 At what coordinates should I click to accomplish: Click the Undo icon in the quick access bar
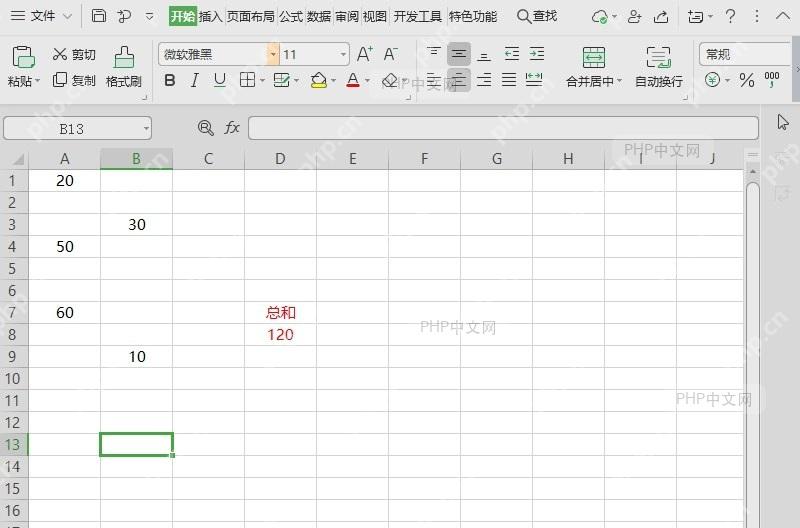tap(124, 16)
